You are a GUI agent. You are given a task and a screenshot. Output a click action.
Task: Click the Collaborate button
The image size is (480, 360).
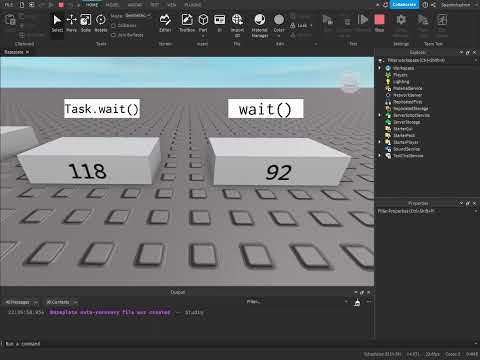[x=404, y=5]
